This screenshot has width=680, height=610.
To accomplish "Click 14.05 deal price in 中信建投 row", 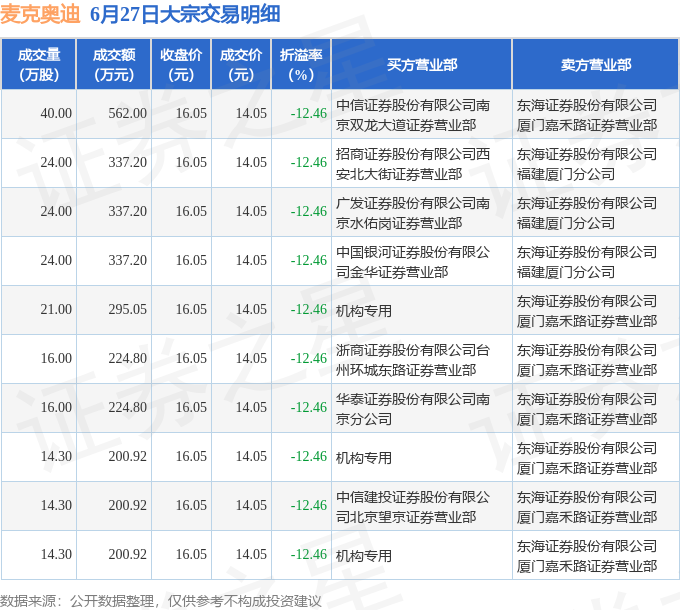I will [x=251, y=506].
